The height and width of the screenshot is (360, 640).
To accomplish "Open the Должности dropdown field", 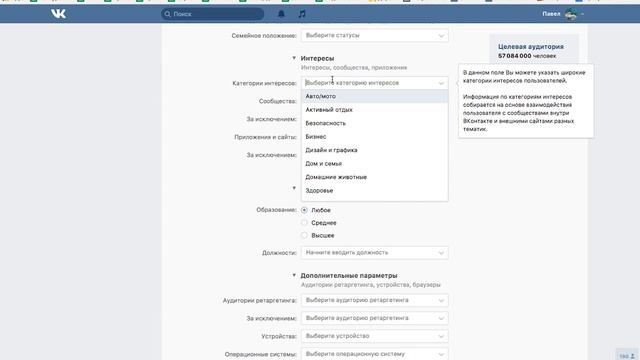I will (374, 253).
